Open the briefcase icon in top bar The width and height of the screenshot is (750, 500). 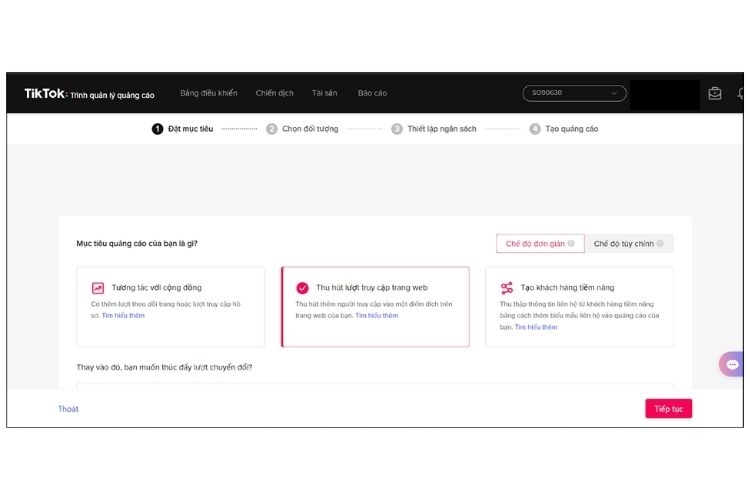tap(715, 93)
